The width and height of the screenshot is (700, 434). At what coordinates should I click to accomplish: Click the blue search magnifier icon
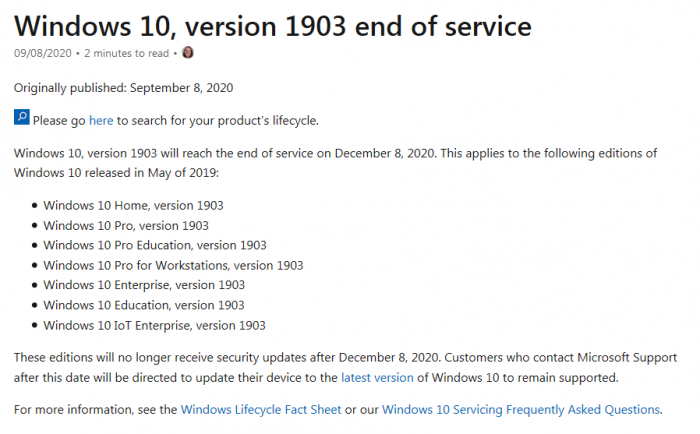coord(22,118)
